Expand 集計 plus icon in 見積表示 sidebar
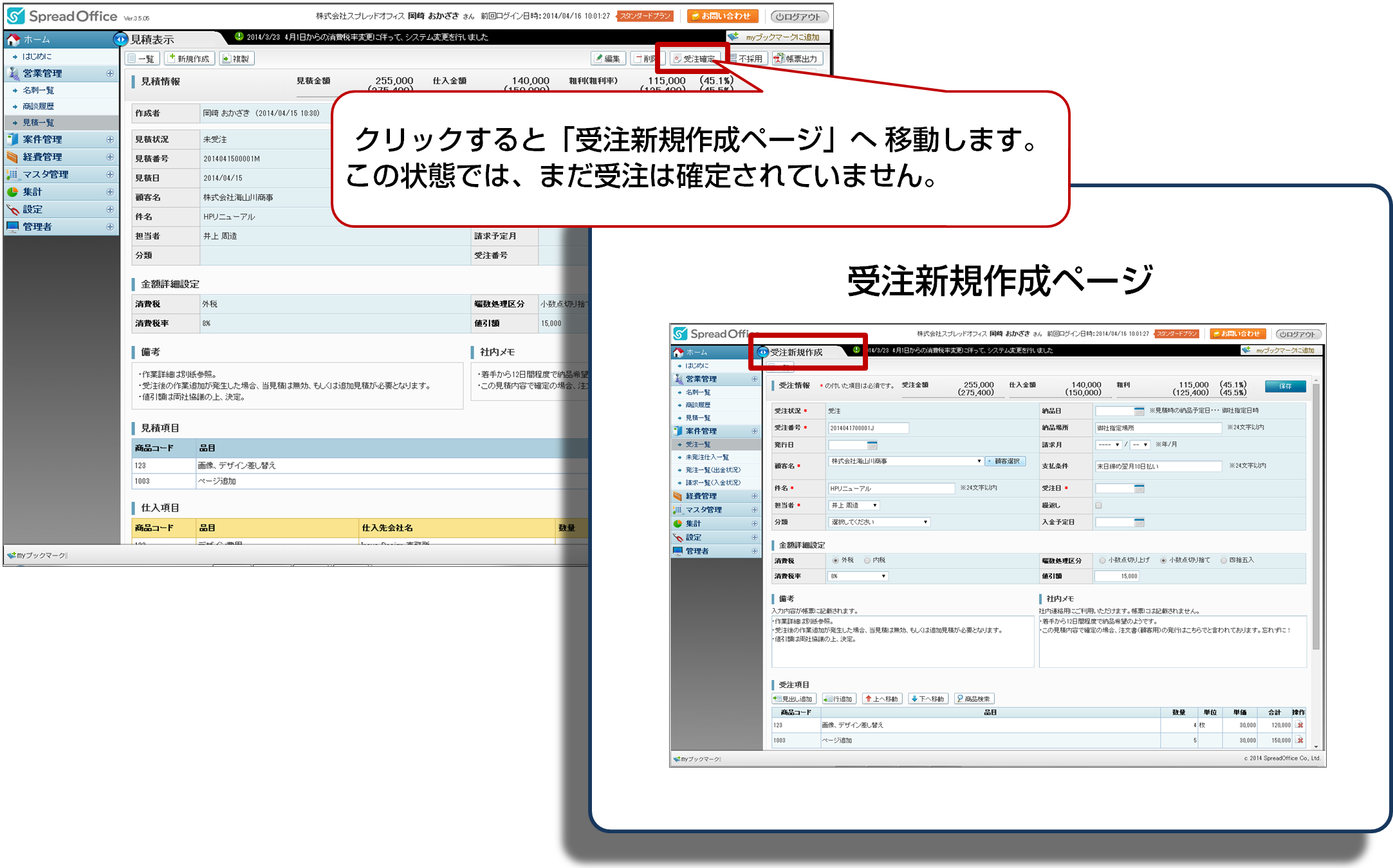 point(110,192)
